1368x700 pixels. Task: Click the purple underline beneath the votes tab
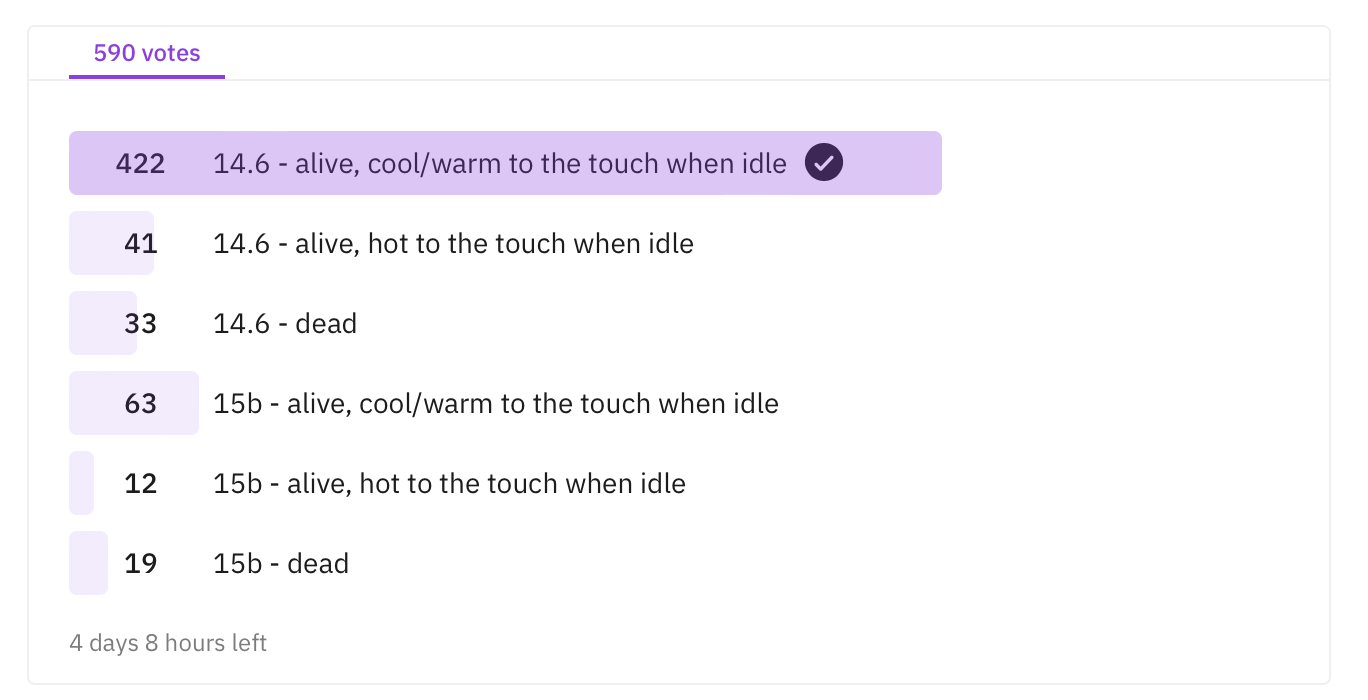146,75
